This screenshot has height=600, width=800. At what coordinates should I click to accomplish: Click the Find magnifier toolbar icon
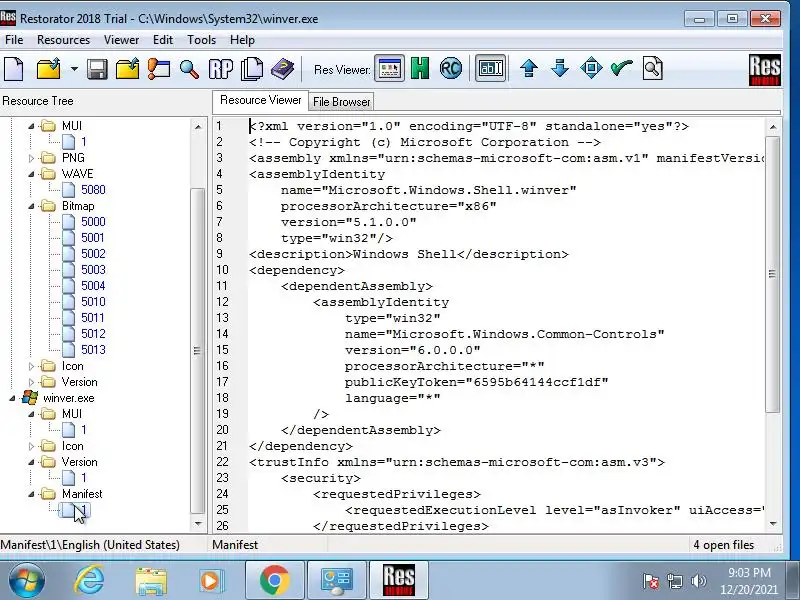click(189, 68)
